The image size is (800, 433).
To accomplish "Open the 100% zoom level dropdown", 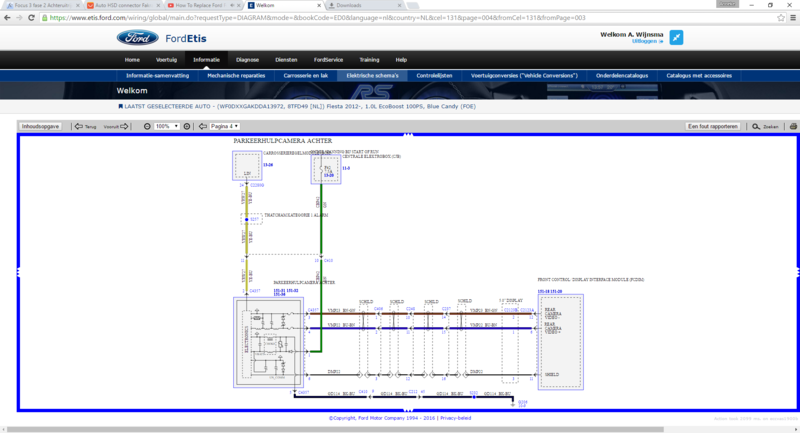I will pos(166,127).
